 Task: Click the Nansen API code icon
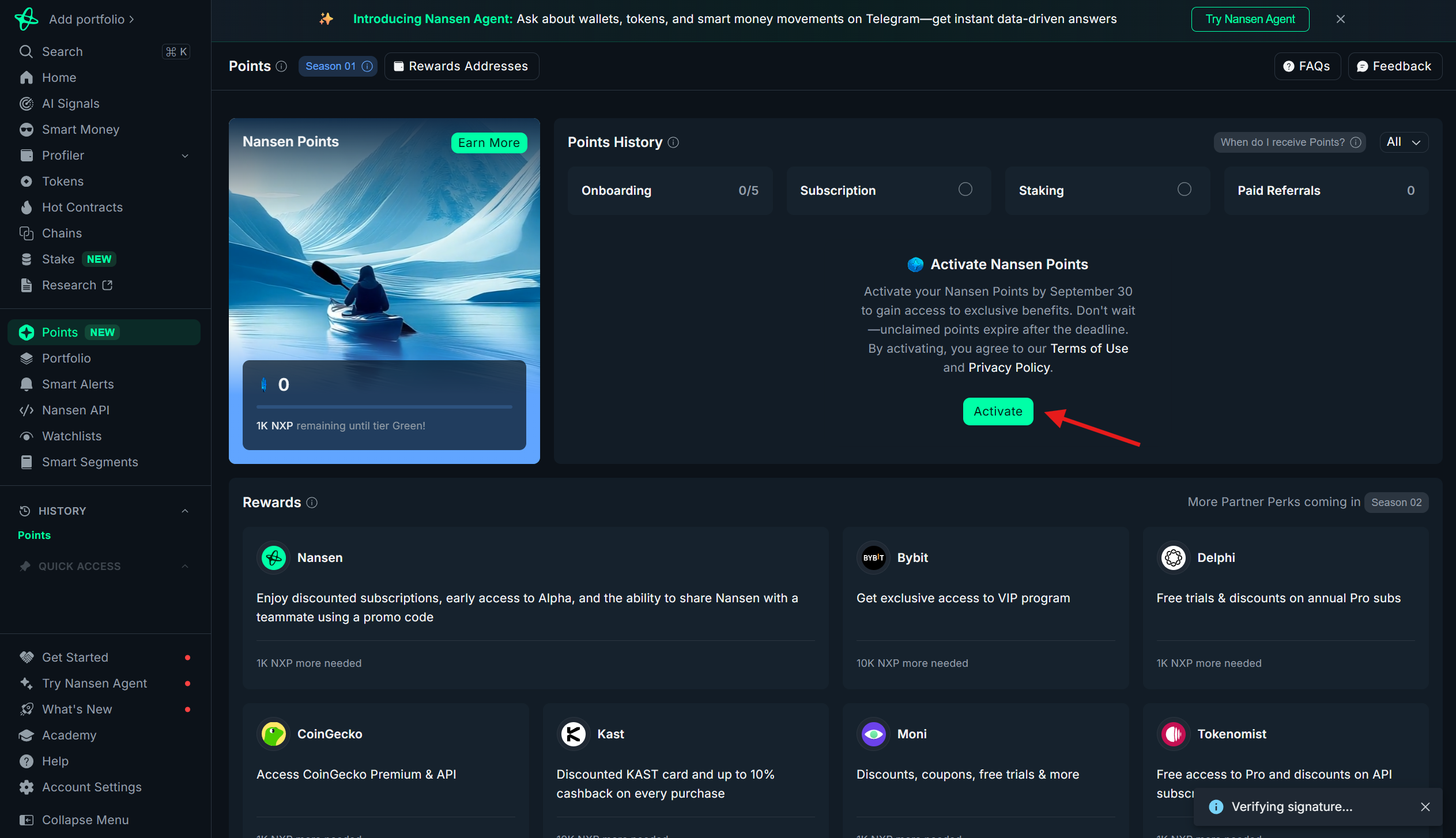[x=26, y=410]
